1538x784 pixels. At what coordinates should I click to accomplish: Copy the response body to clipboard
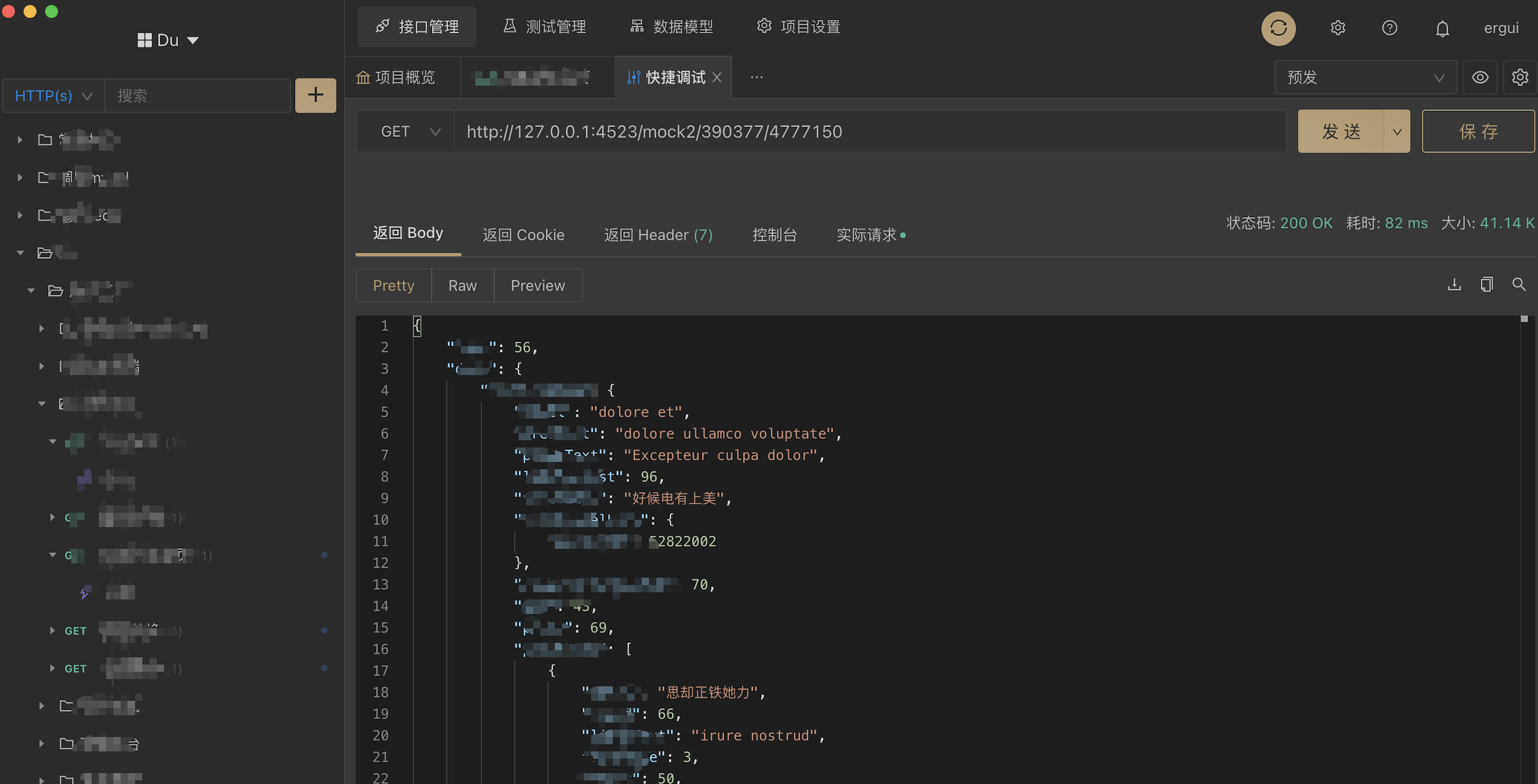(1486, 285)
